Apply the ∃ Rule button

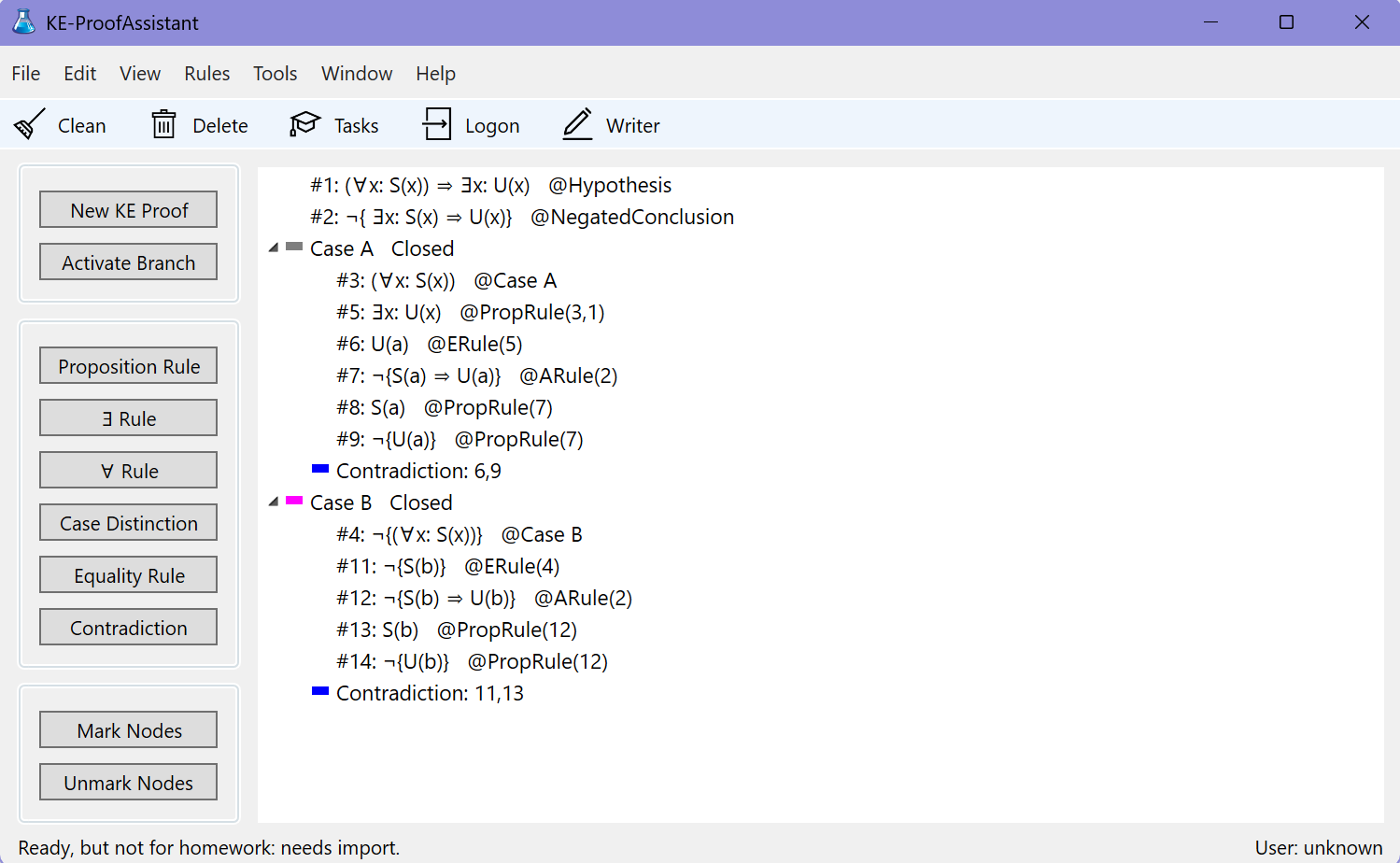tap(128, 418)
